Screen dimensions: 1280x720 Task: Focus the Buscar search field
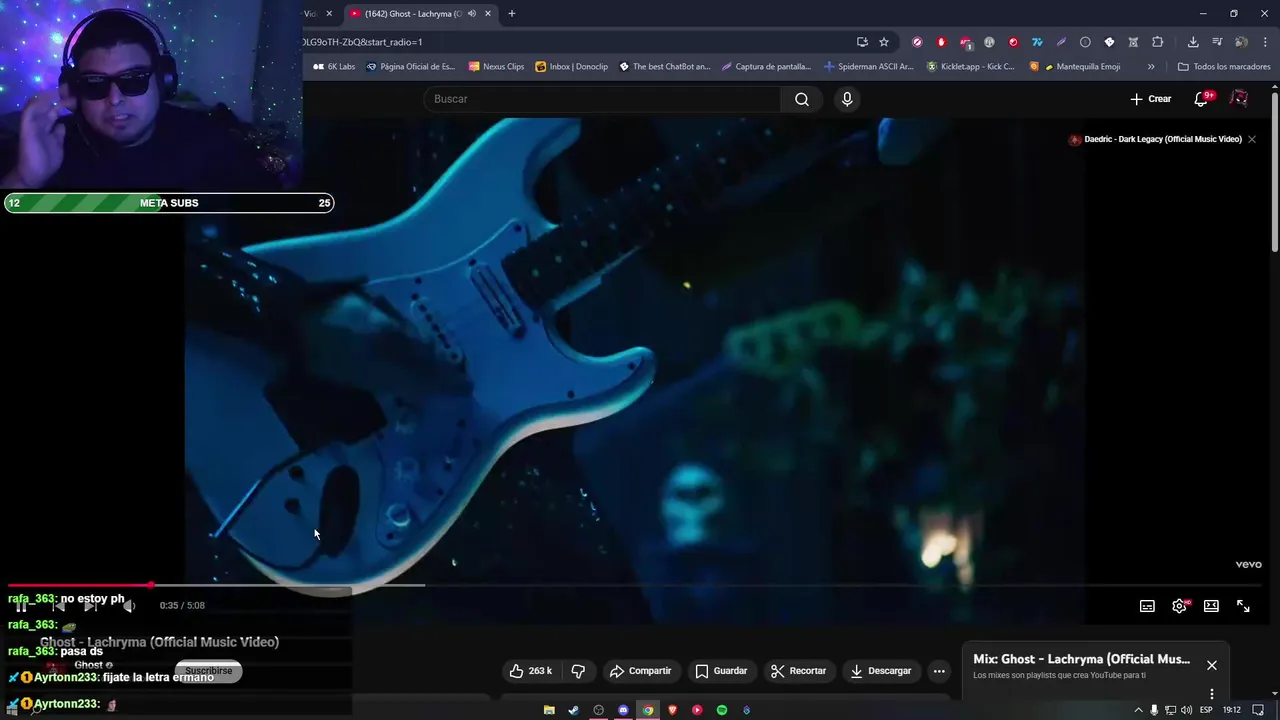click(x=603, y=99)
